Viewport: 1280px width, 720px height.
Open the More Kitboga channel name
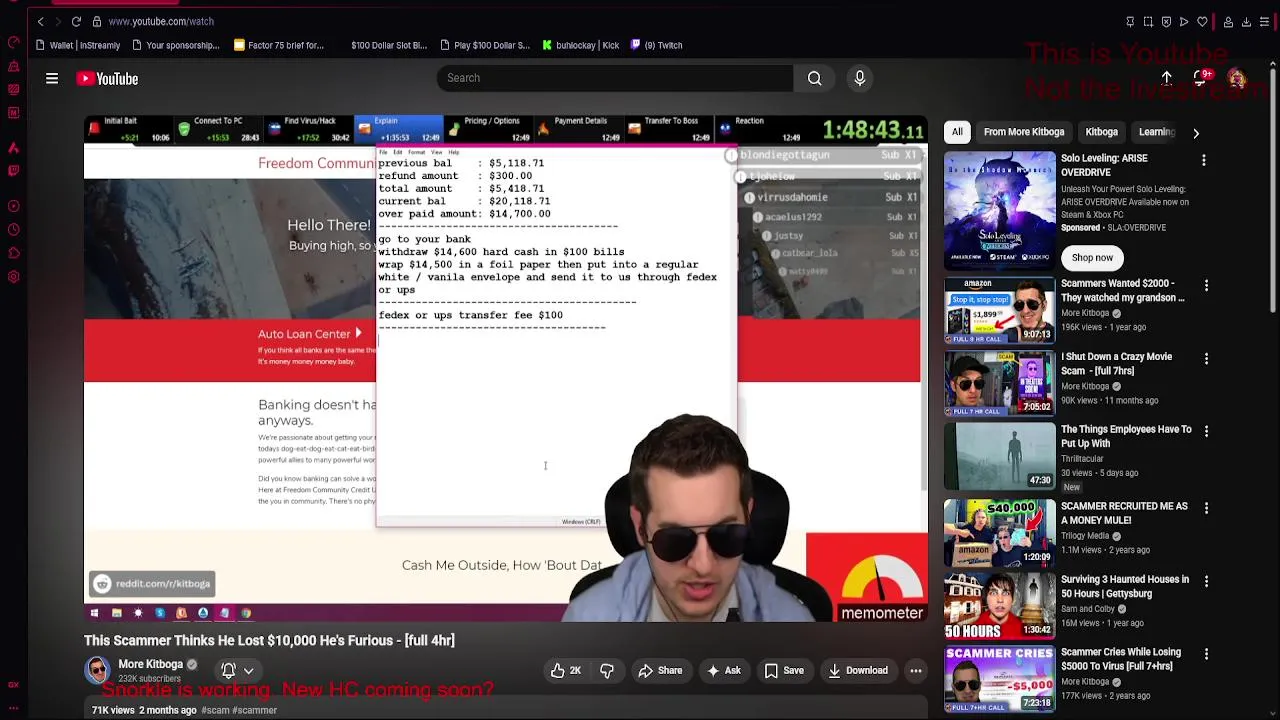150,664
